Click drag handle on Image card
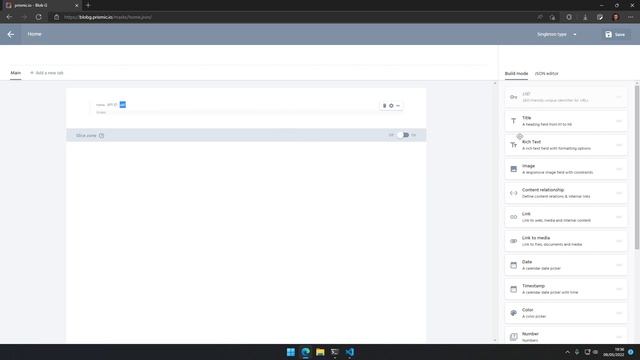This screenshot has height=360, width=640. coord(619,169)
